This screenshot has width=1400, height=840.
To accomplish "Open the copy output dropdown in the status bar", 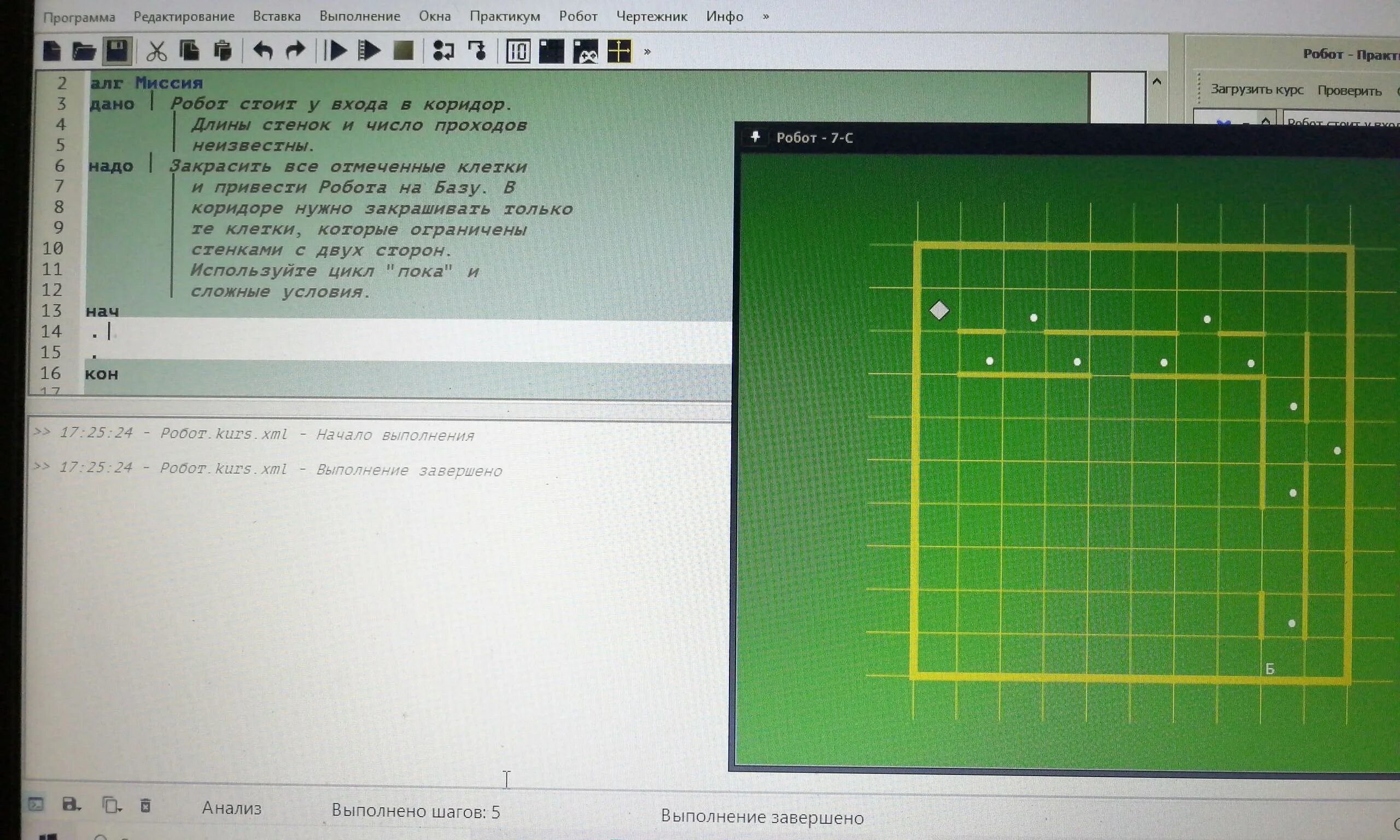I will (111, 805).
